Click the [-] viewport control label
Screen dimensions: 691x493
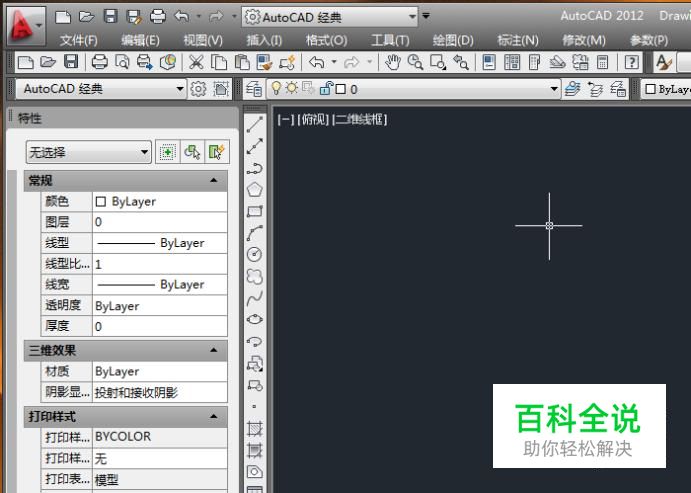(286, 119)
